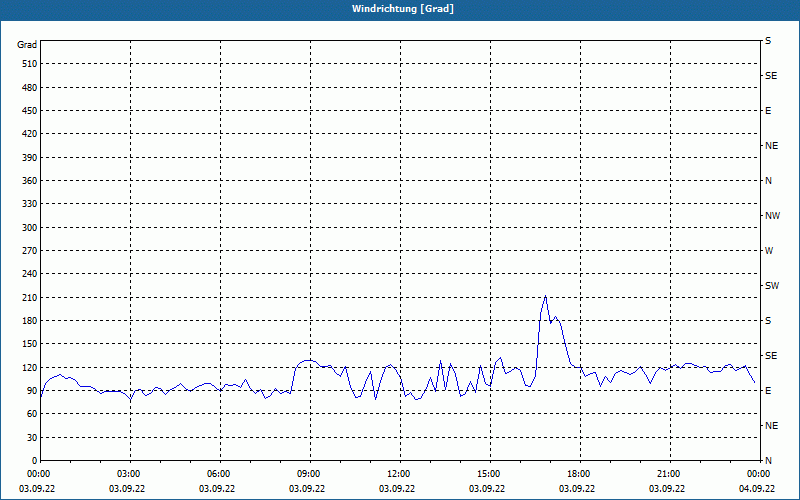
Task: Click the 420 degree axis label
Action: pyautogui.click(x=29, y=134)
